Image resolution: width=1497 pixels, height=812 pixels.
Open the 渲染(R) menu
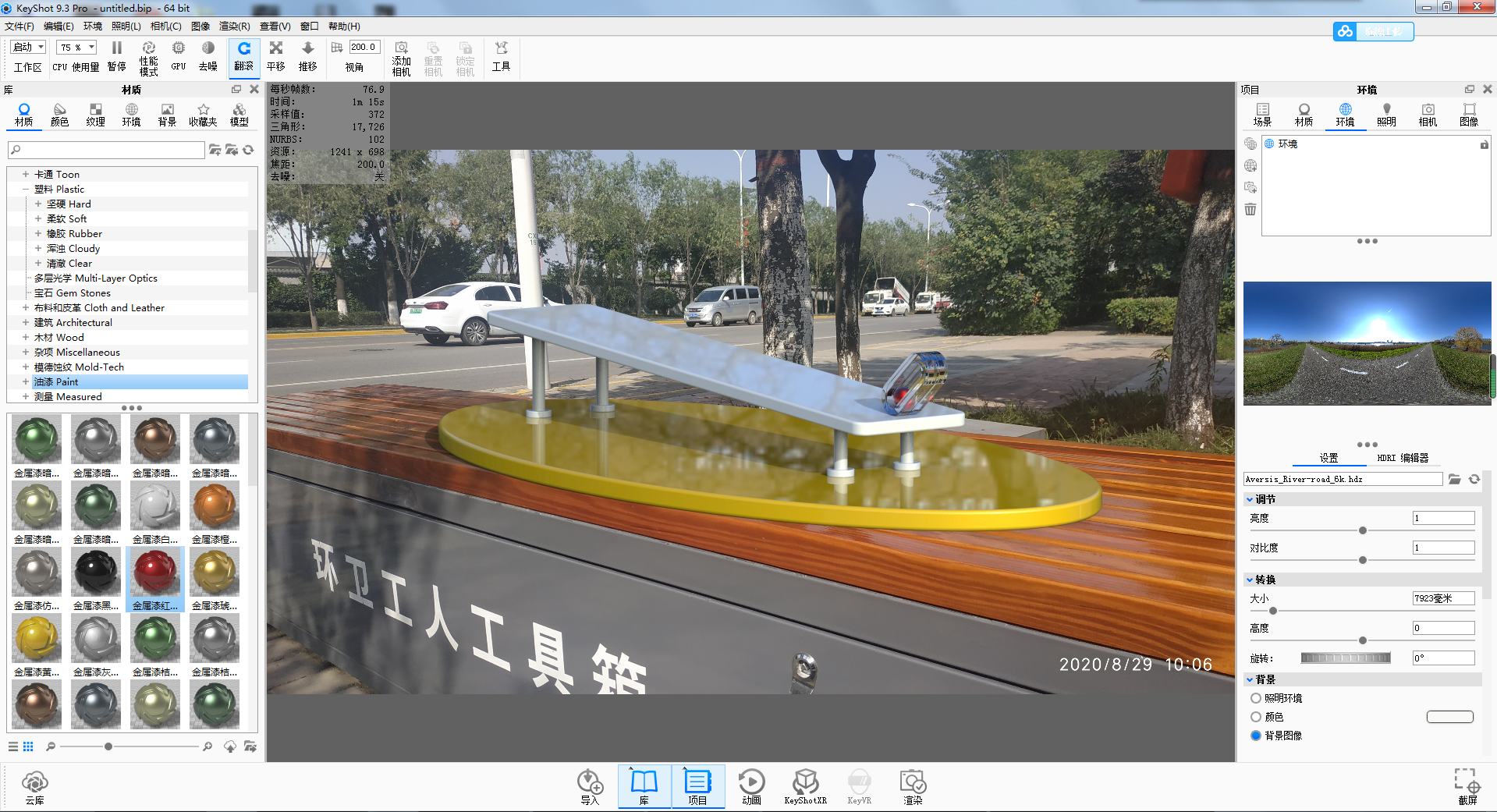click(235, 27)
